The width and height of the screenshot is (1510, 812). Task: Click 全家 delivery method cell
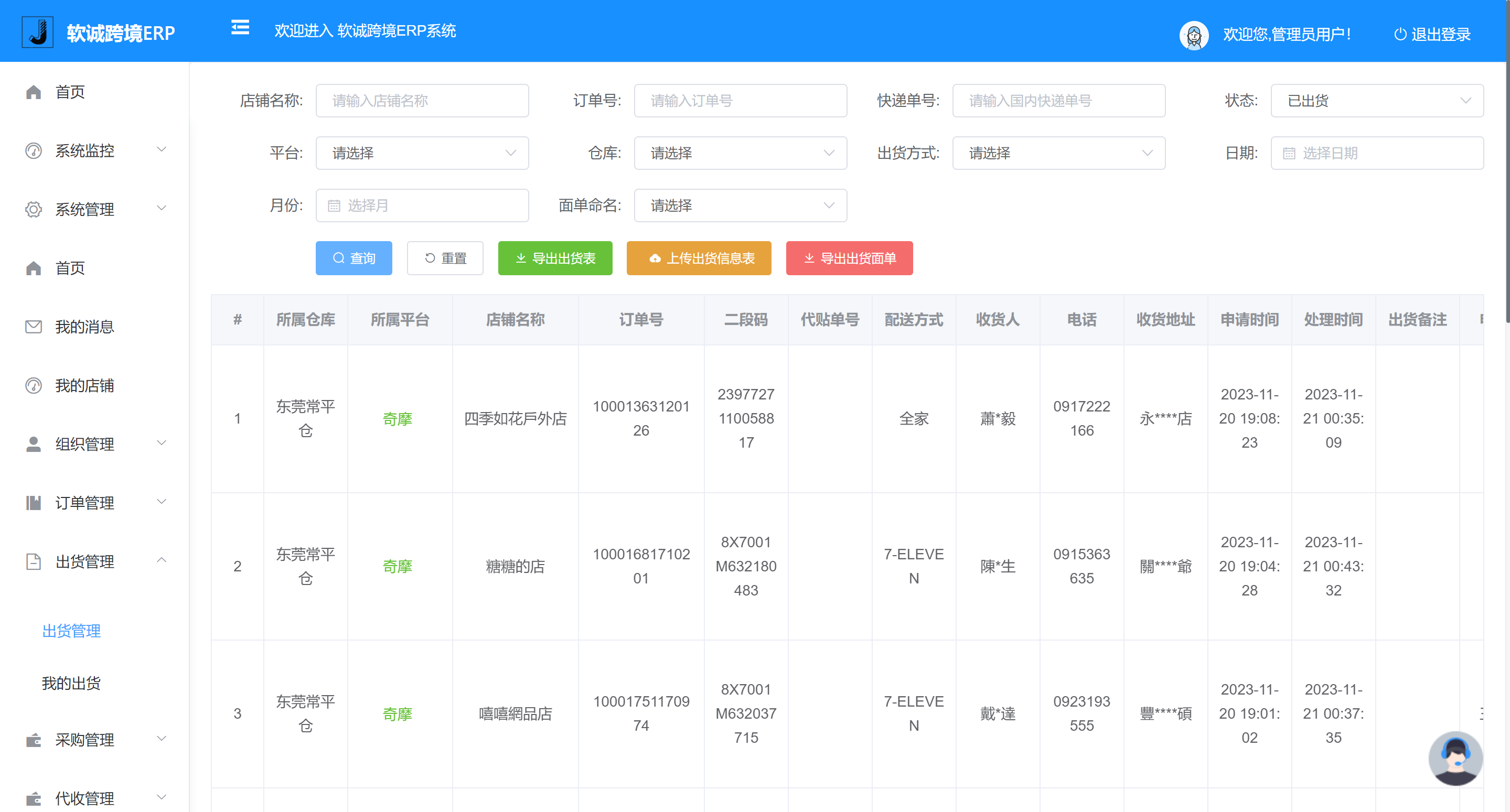[x=914, y=419]
